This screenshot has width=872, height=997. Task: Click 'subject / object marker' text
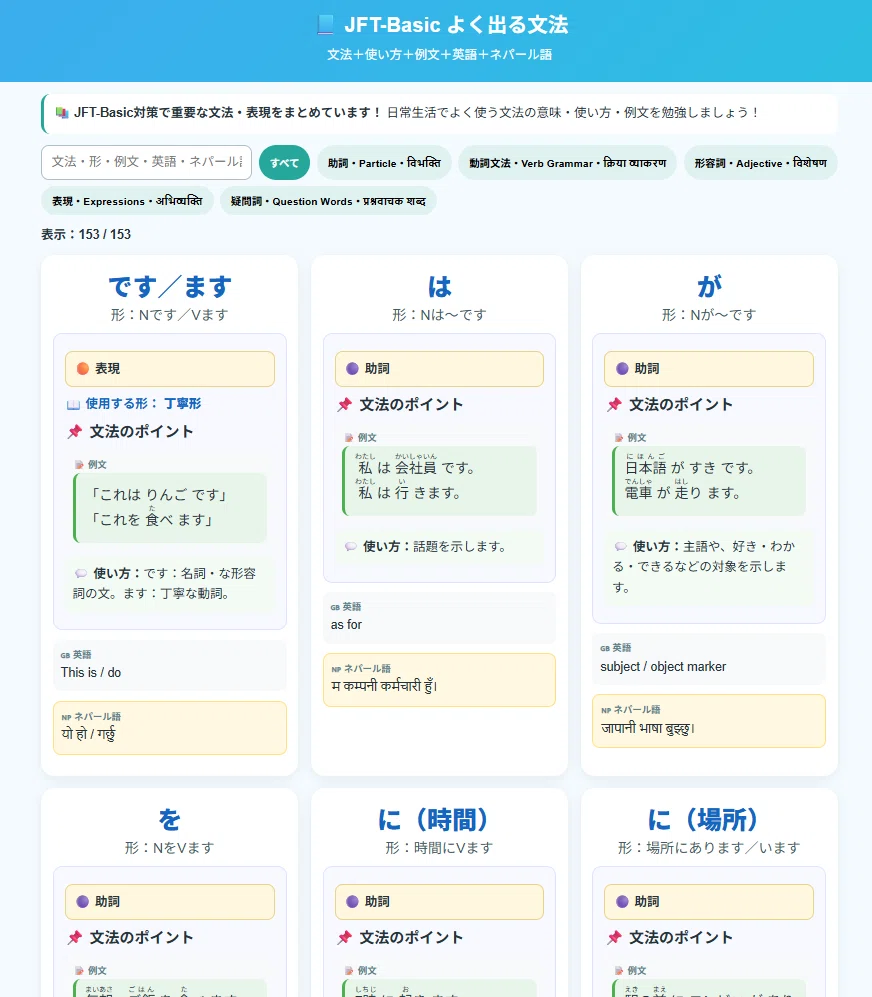[663, 667]
